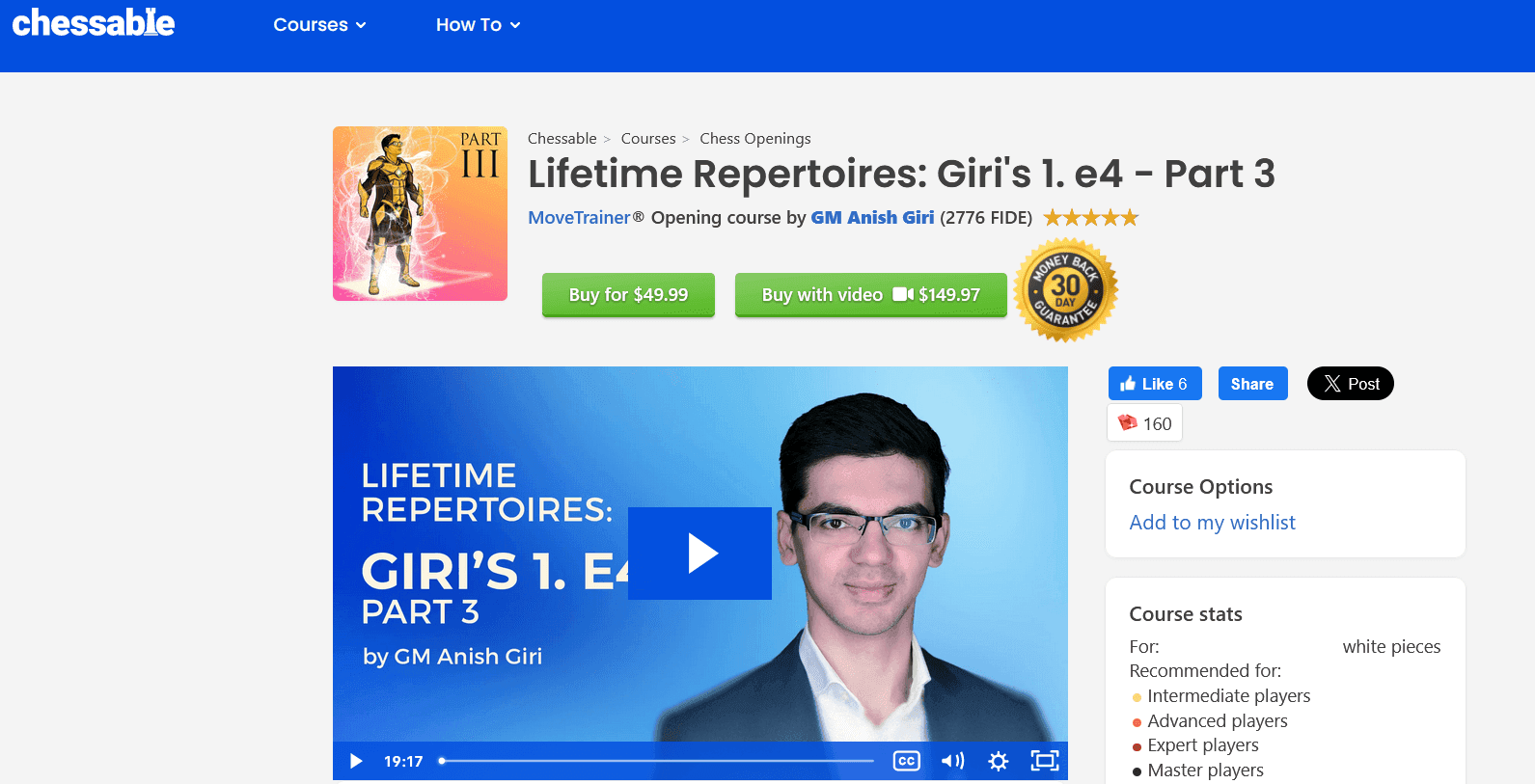Click the Part III course cover thumbnail
The image size is (1535, 784).
[420, 213]
